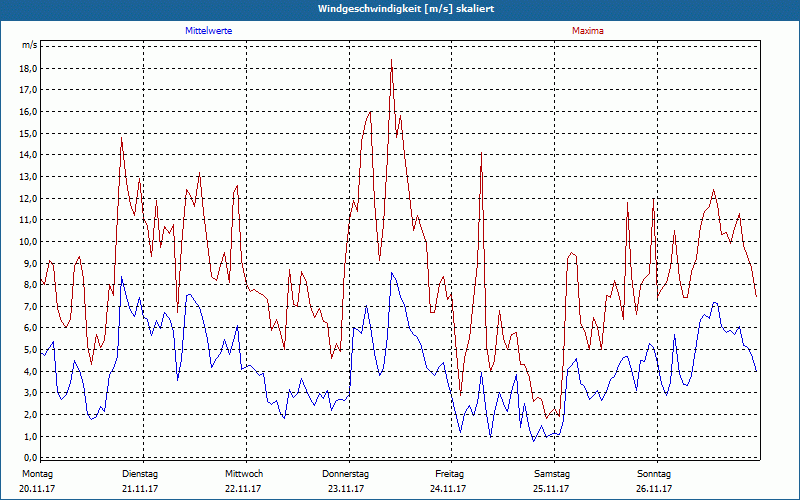Click the 9,0 y-axis value

30,263
